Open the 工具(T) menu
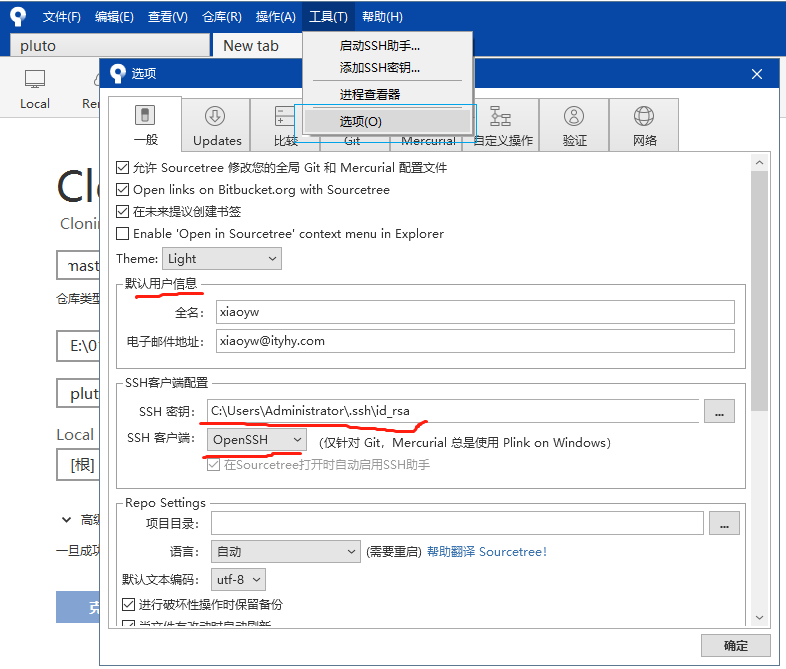Screen dimensions: 786x669 tap(328, 17)
